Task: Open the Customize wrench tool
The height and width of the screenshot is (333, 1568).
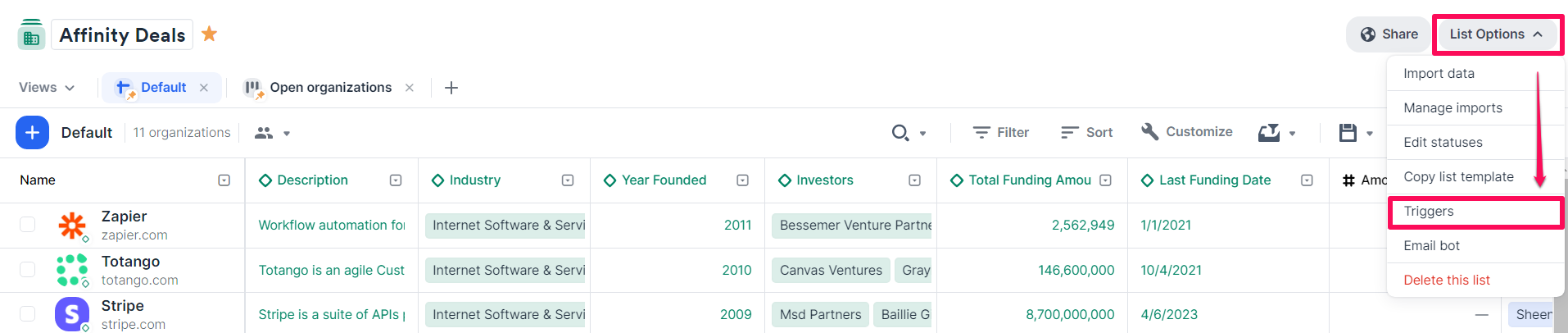Action: coord(1187,132)
